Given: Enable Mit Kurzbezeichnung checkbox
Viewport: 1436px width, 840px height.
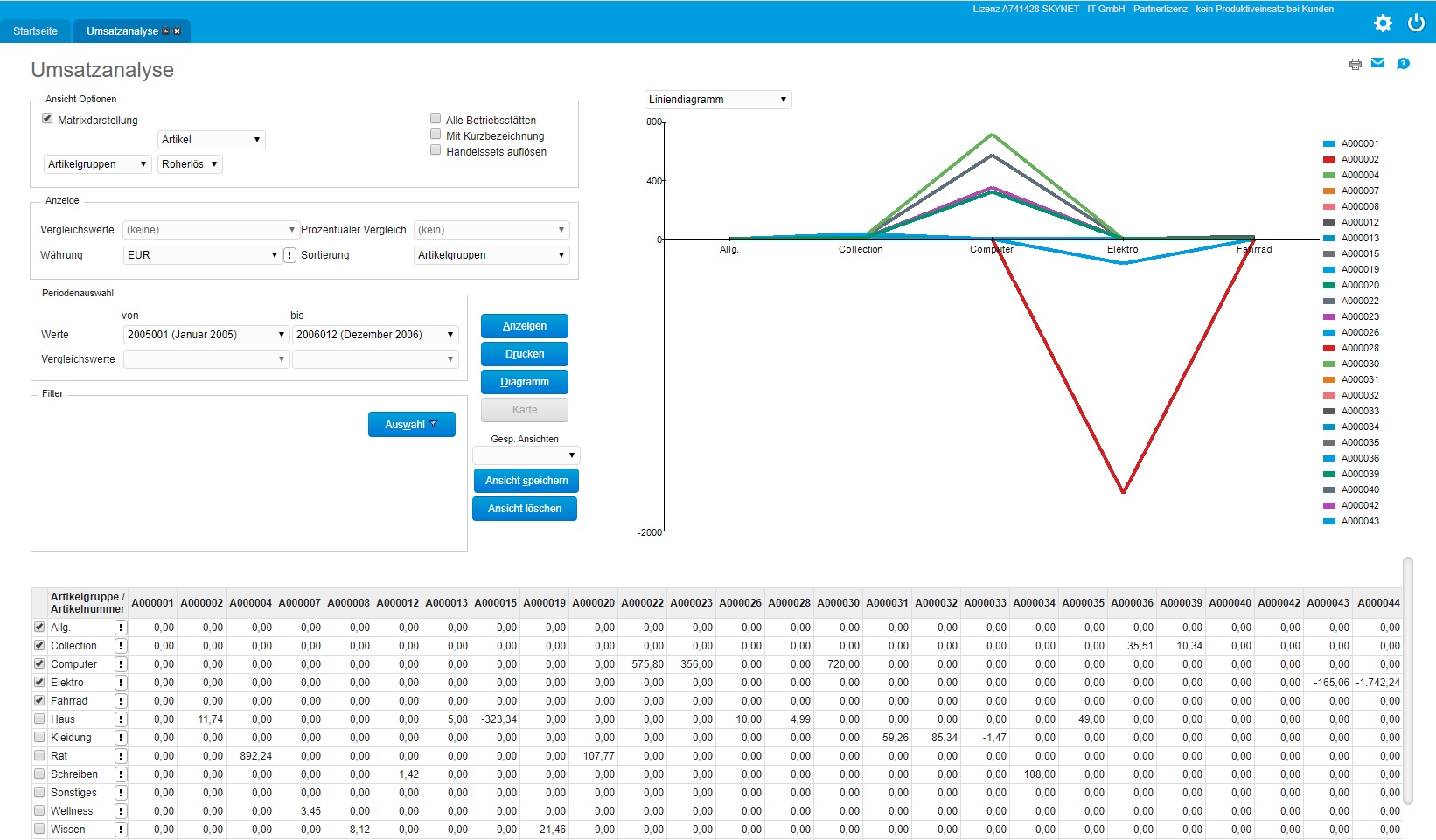Looking at the screenshot, I should 436,135.
